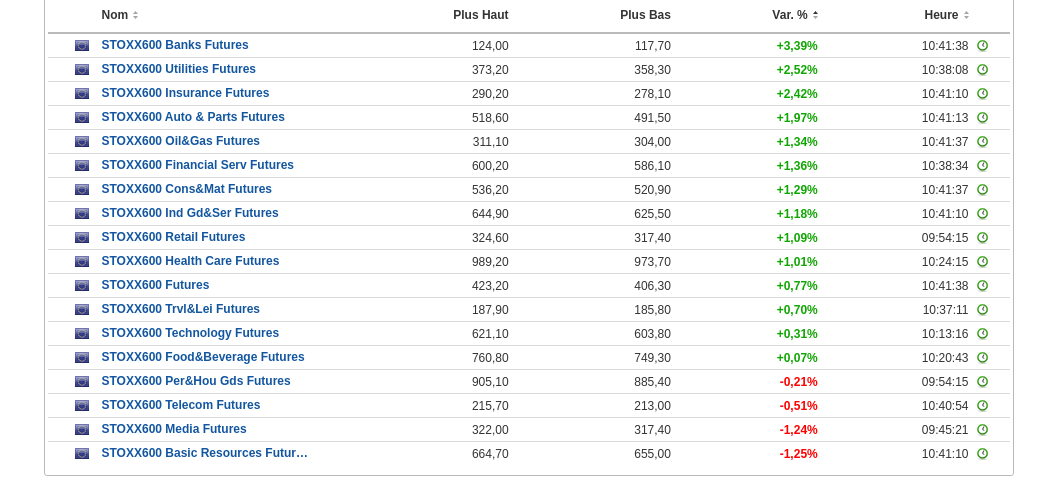Click the clock icon on Utilities Futures row
Screen dimensions: 1046x500
982,70
